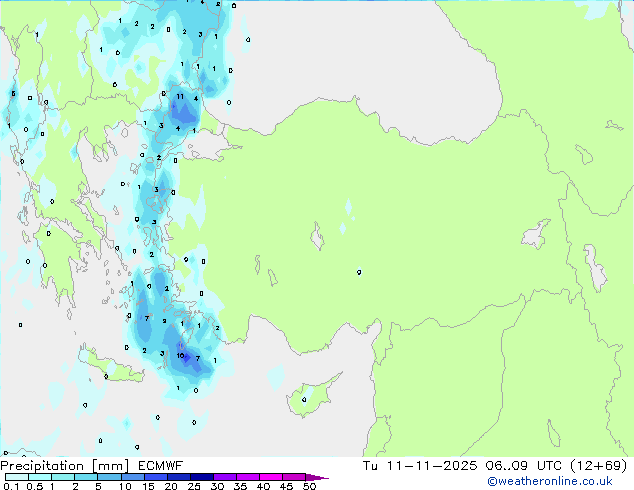The image size is (634, 490).
Task: Click the '11' precipitation value on map
Action: pos(180,96)
